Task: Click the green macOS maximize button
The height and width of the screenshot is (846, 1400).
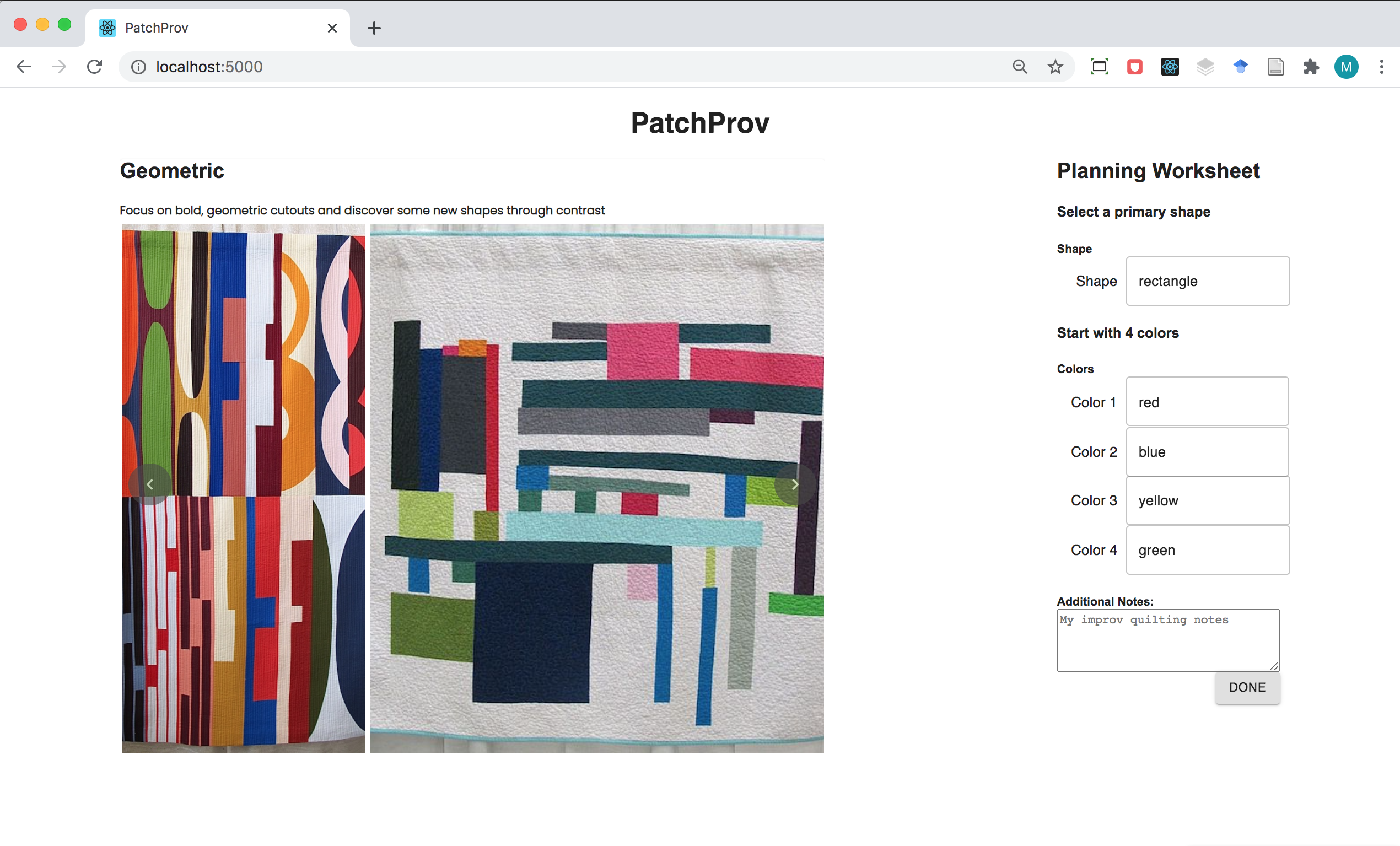Action: click(65, 24)
